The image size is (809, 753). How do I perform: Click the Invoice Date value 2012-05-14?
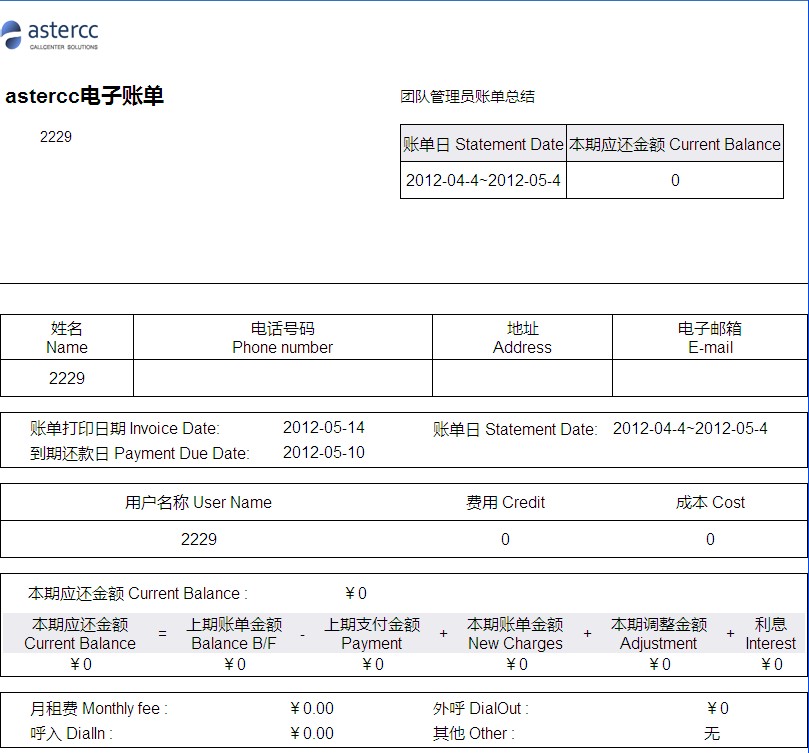click(323, 428)
